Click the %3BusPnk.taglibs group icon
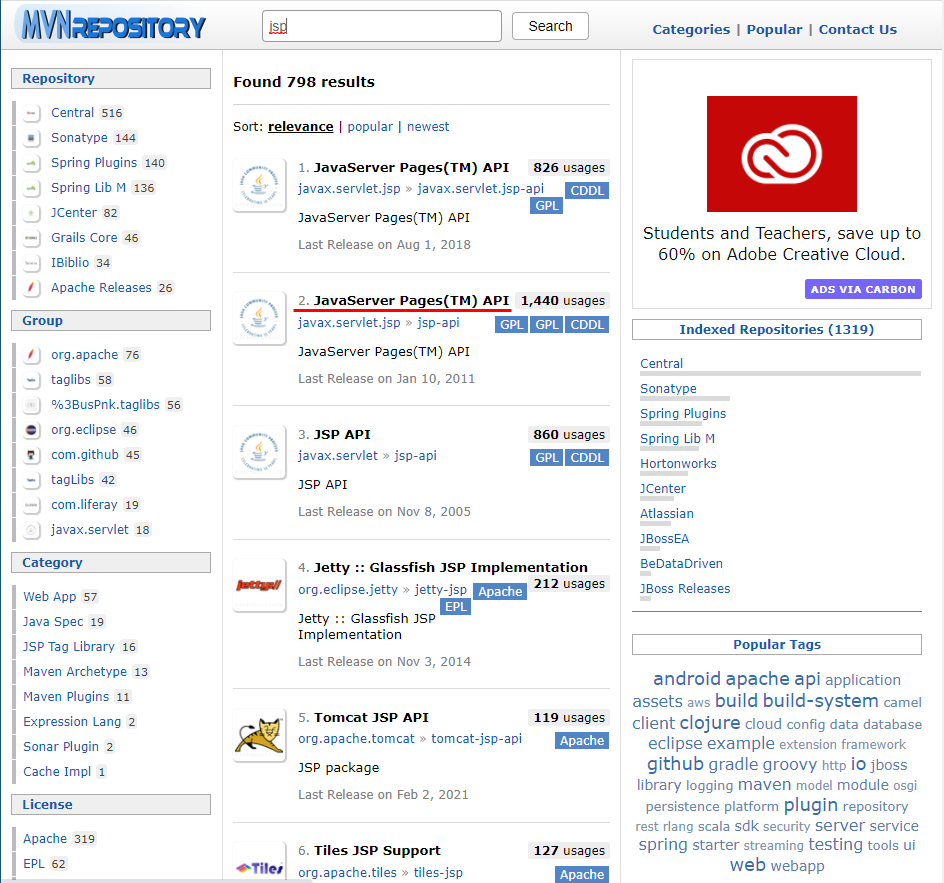Screen dimensions: 944x883 tap(31, 405)
